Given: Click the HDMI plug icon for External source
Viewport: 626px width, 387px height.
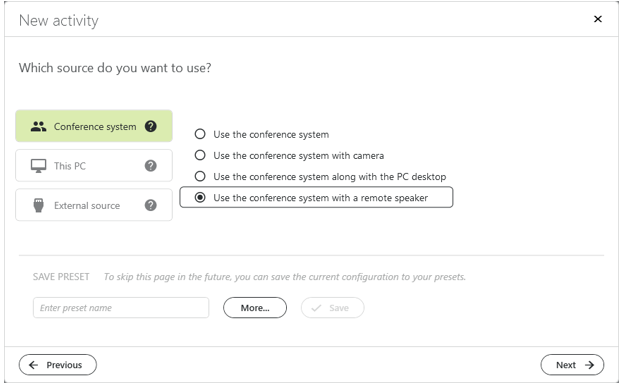Looking at the screenshot, I should coord(38,205).
